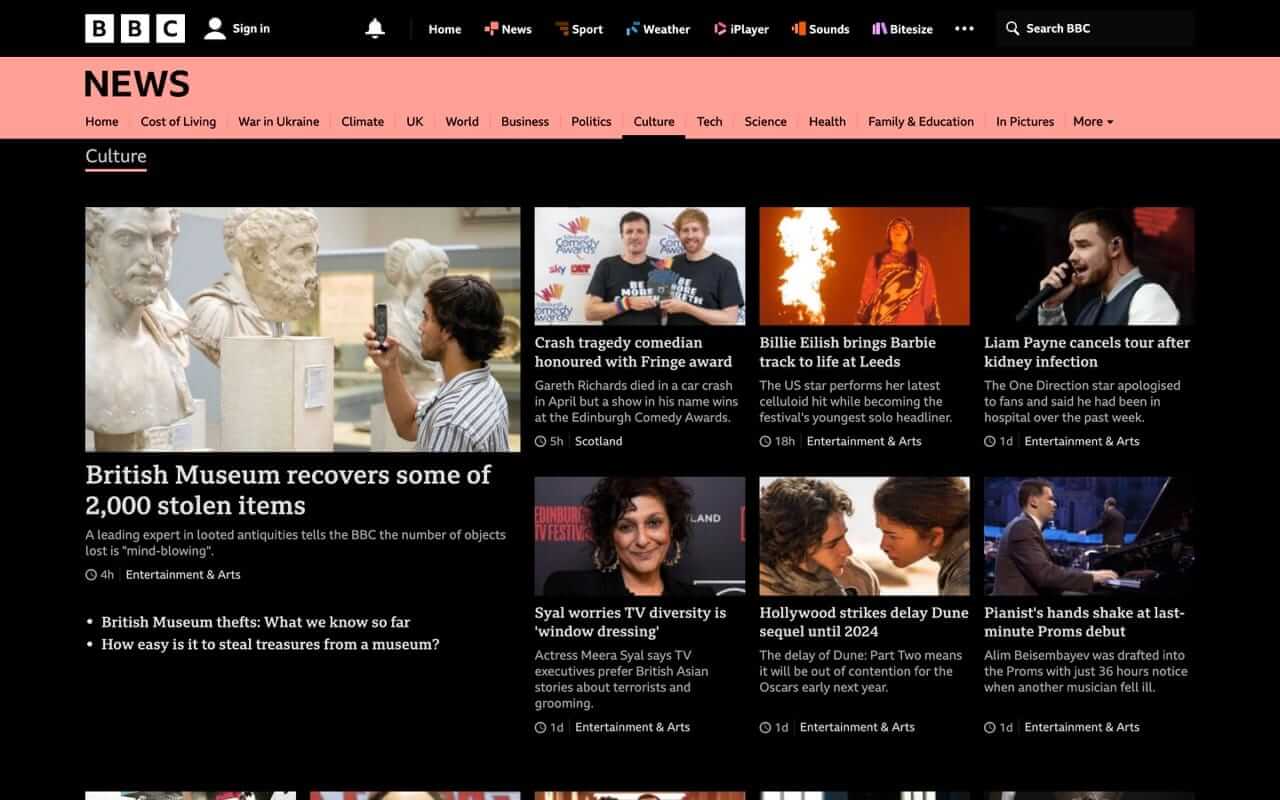Select the World section tab
1280x800 pixels.
[462, 121]
